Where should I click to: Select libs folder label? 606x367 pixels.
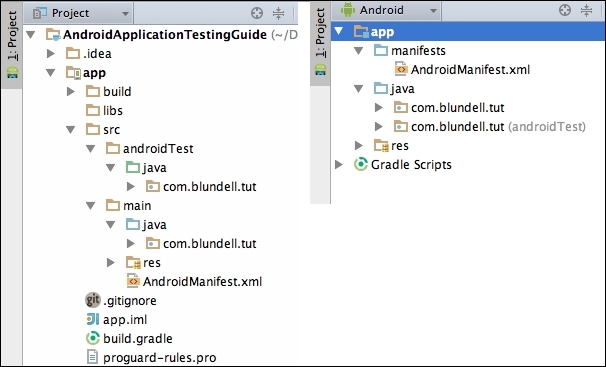coord(113,110)
